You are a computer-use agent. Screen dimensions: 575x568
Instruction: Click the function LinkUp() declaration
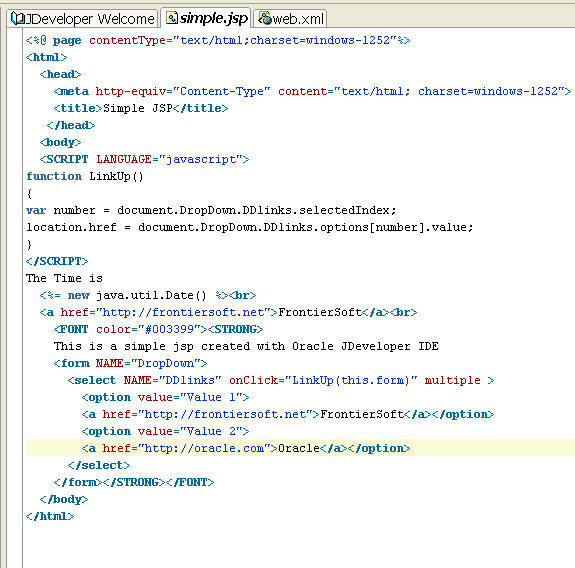coord(85,176)
